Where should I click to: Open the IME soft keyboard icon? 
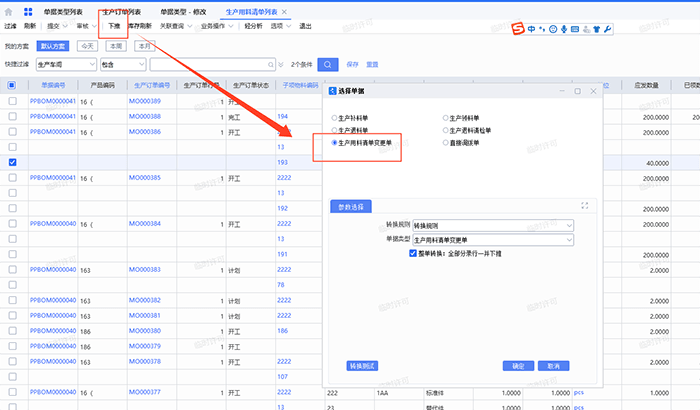pos(576,29)
